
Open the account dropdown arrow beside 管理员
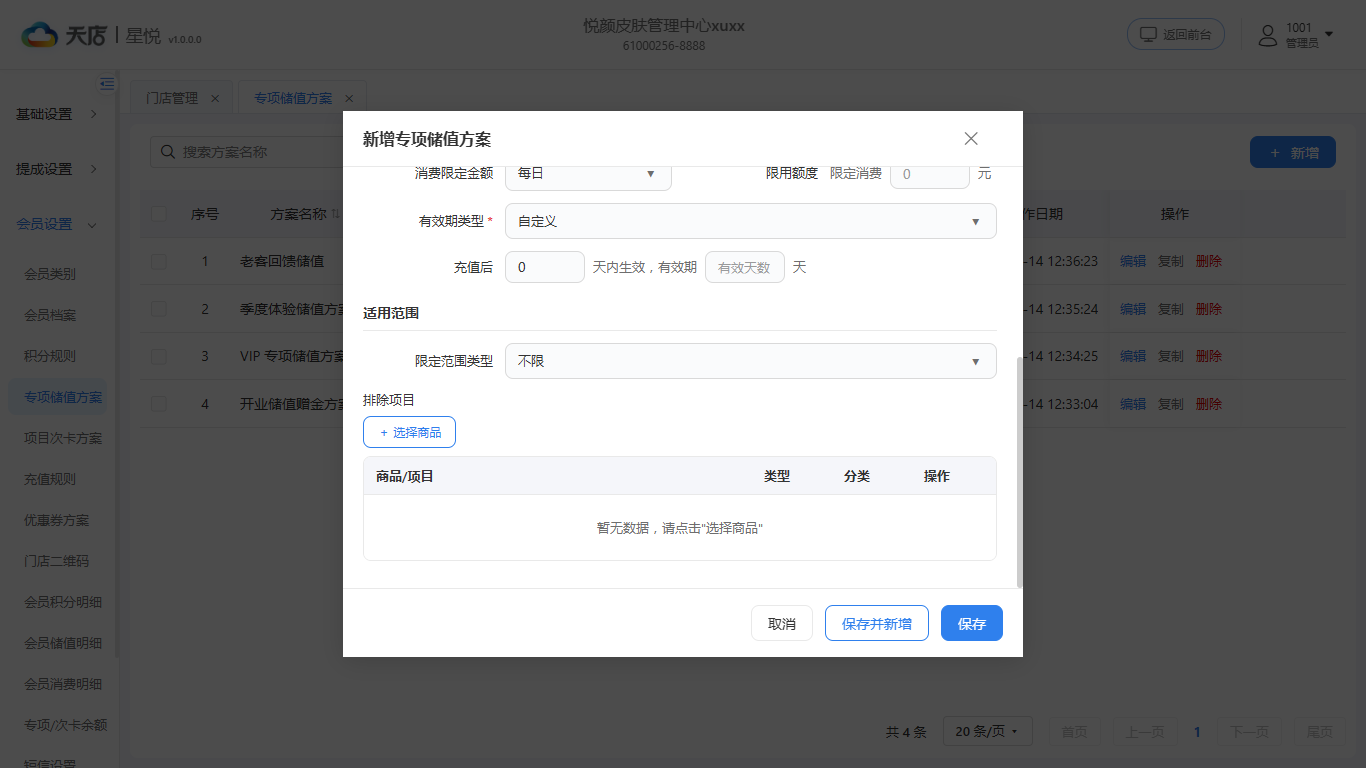[x=1329, y=35]
